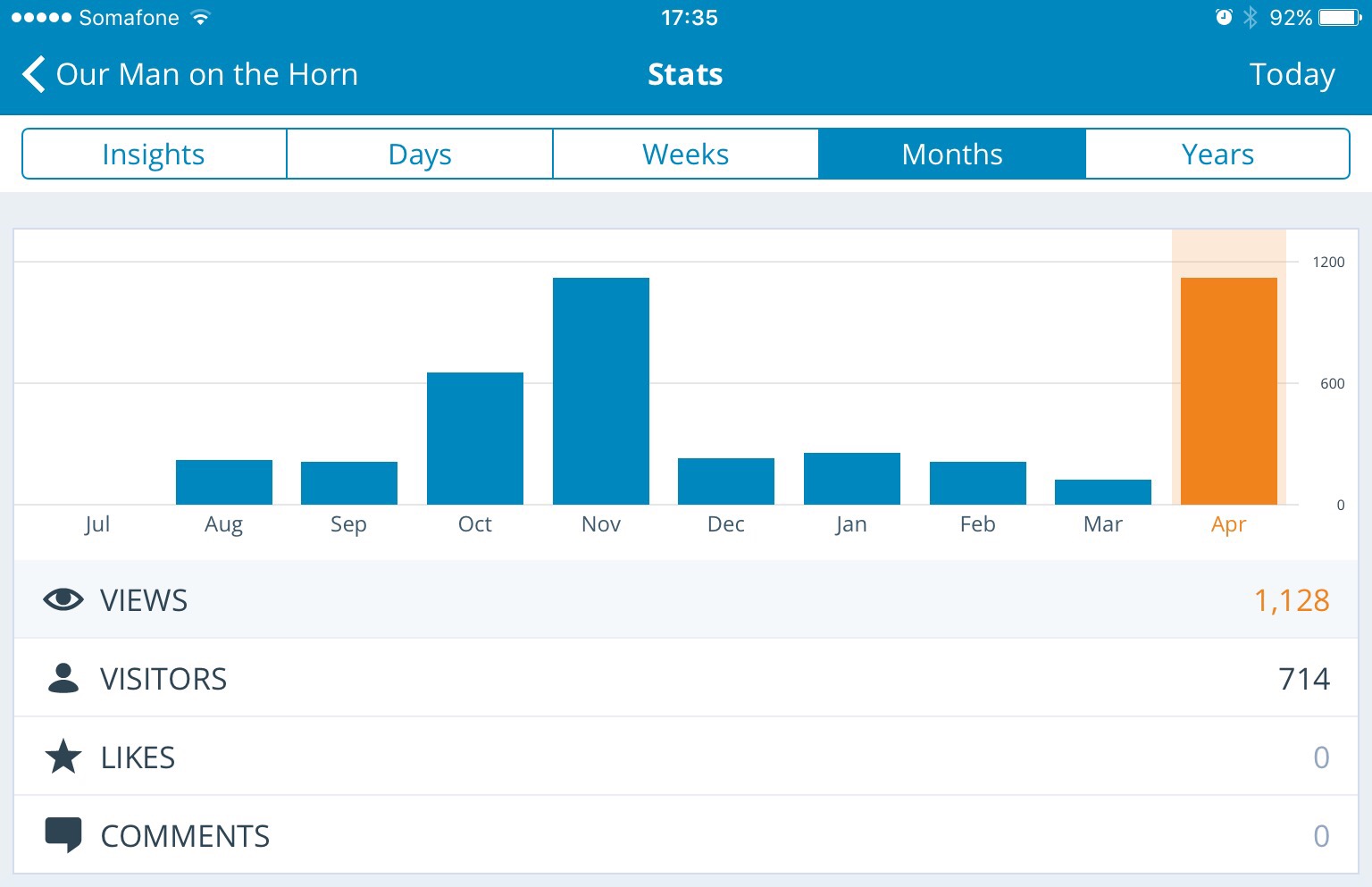Tap the alarm clock status icon

(1224, 18)
